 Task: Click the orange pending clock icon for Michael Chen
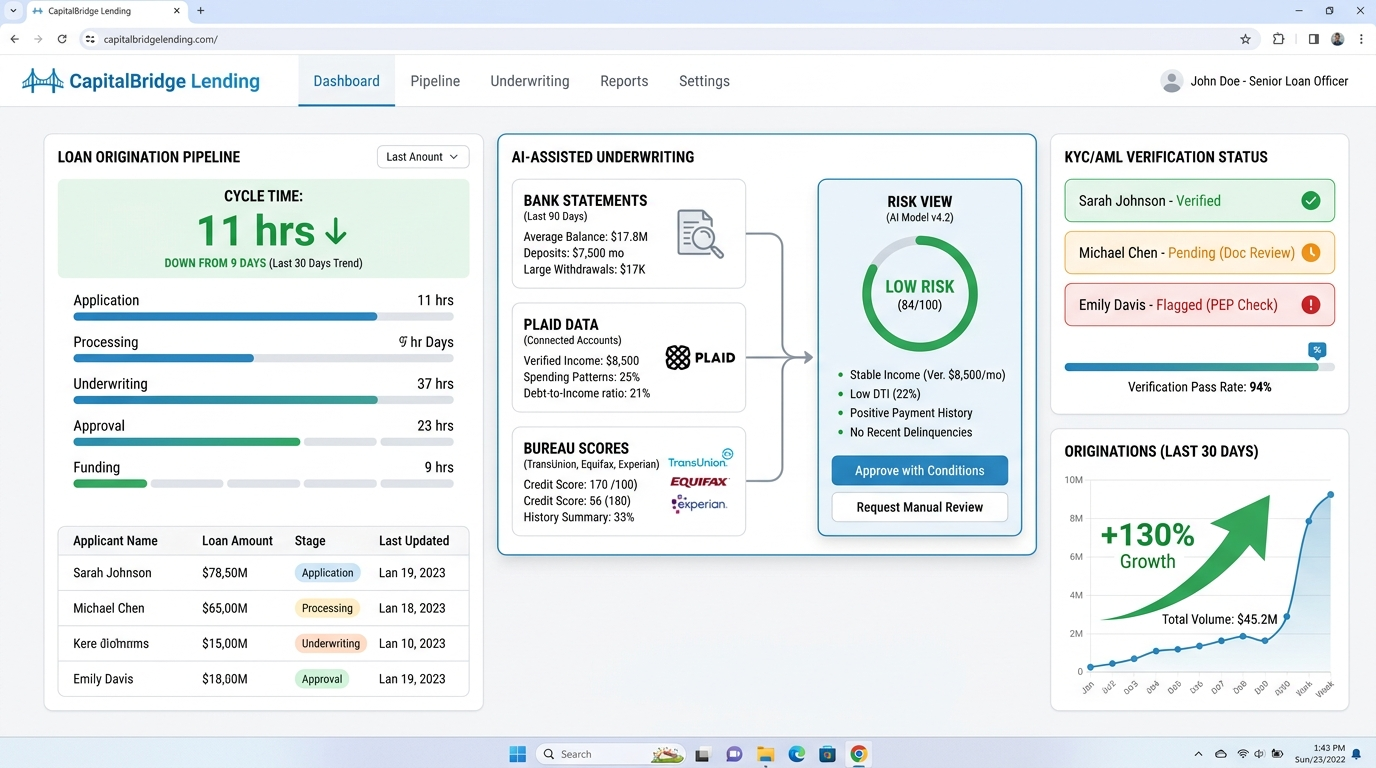click(1310, 253)
